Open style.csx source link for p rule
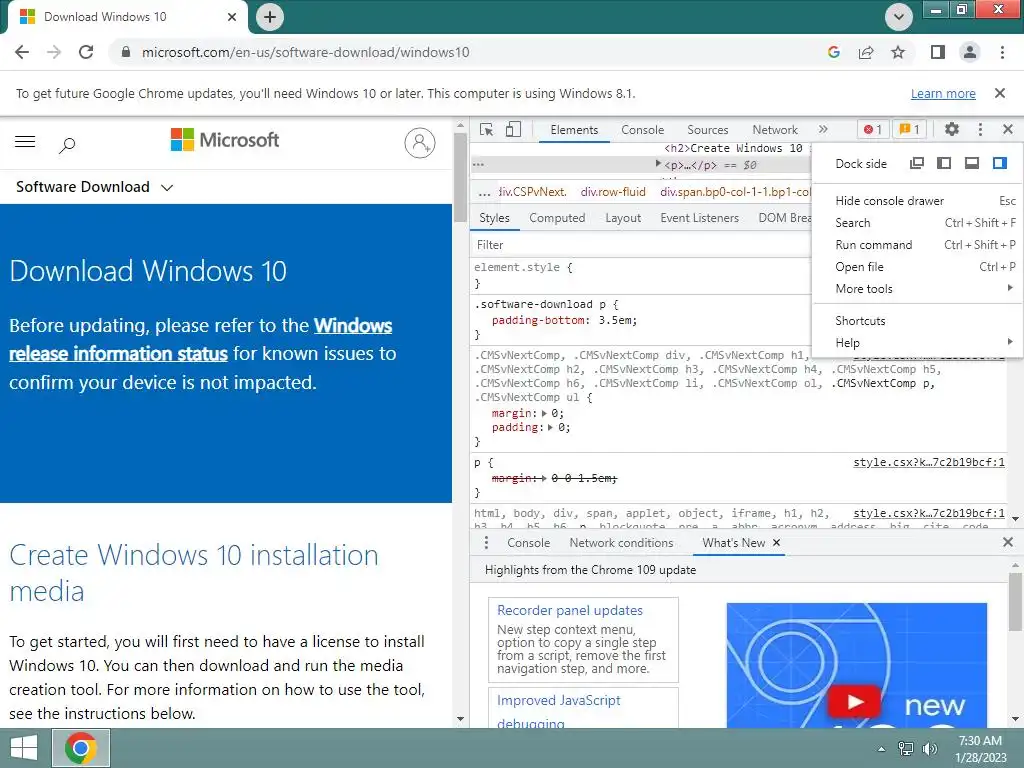Image resolution: width=1024 pixels, height=768 pixels. [x=929, y=462]
